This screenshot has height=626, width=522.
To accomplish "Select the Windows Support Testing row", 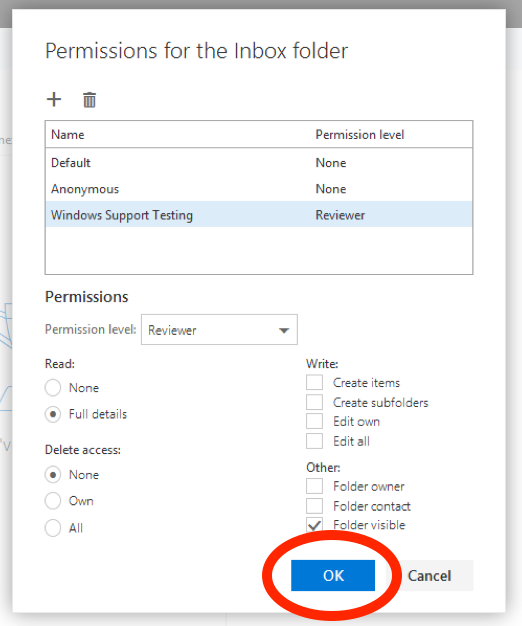I will [259, 215].
